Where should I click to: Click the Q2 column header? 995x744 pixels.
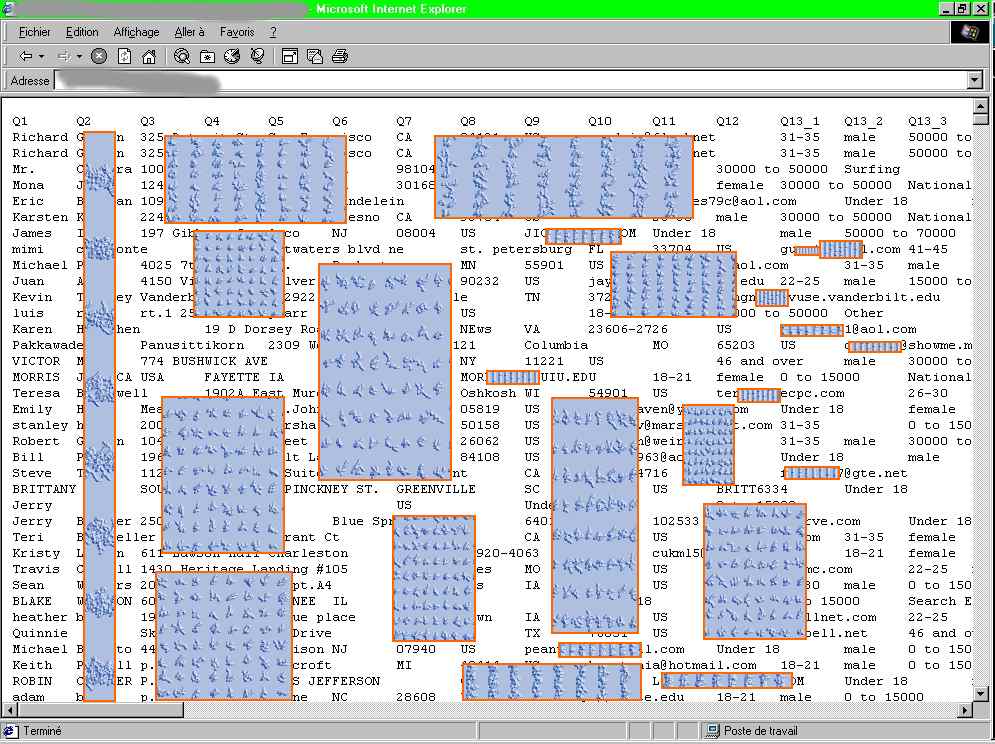(x=84, y=121)
